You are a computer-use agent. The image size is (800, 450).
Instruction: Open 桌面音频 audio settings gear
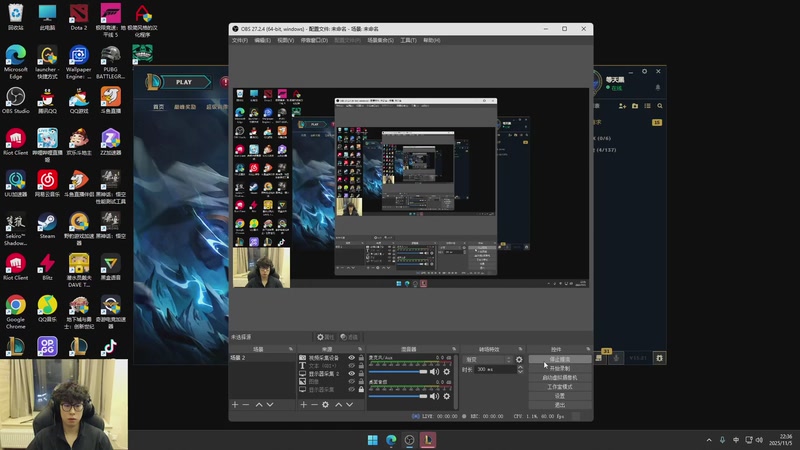tap(447, 396)
